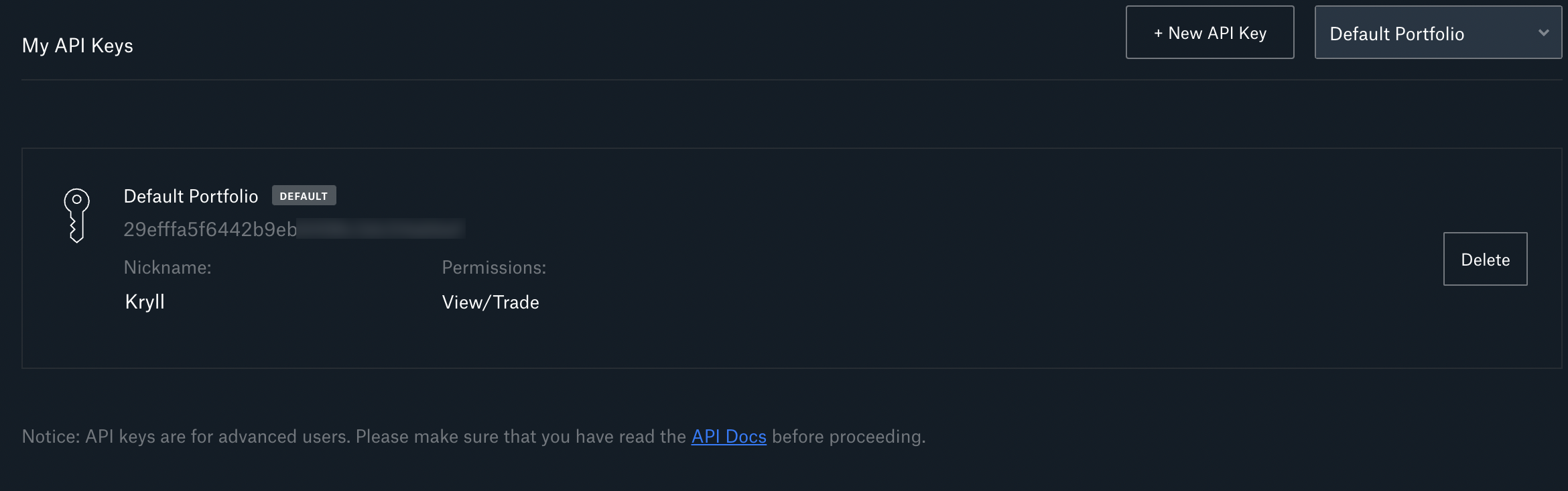Click the blurred portion of the API key
Viewport: 1568px width, 491px height.
(x=381, y=229)
